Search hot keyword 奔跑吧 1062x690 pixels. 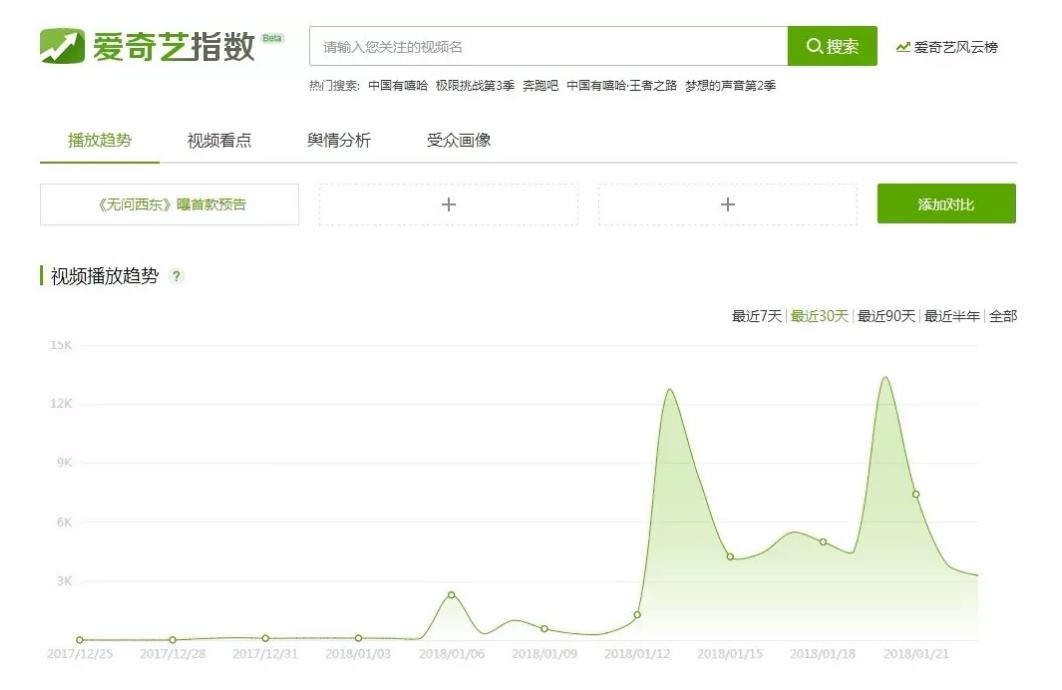pyautogui.click(x=540, y=85)
